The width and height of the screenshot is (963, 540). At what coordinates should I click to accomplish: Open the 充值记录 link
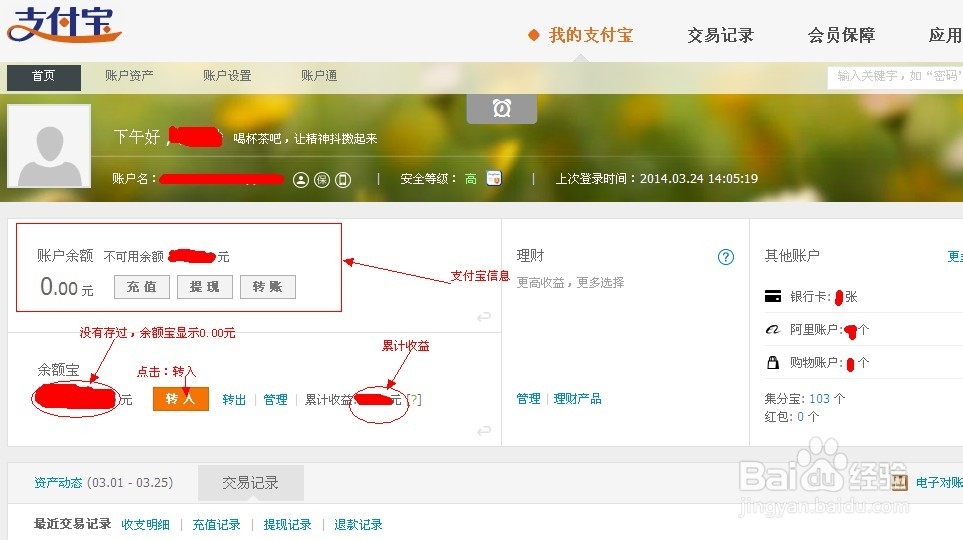pos(216,525)
